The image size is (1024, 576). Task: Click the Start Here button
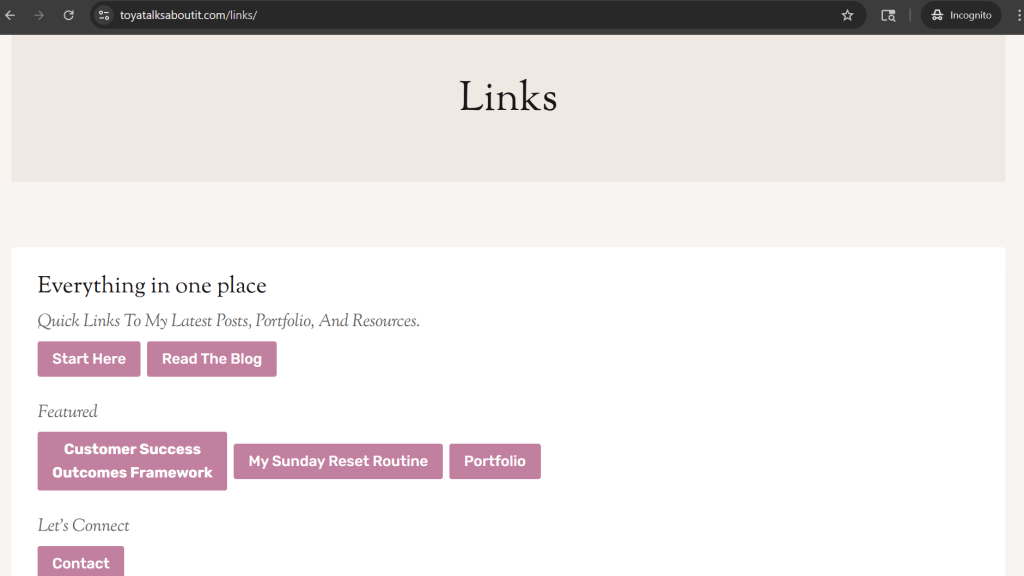pyautogui.click(x=89, y=359)
